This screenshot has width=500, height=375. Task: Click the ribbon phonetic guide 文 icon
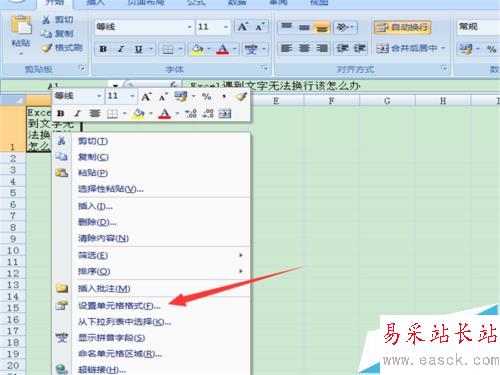pyautogui.click(x=251, y=49)
